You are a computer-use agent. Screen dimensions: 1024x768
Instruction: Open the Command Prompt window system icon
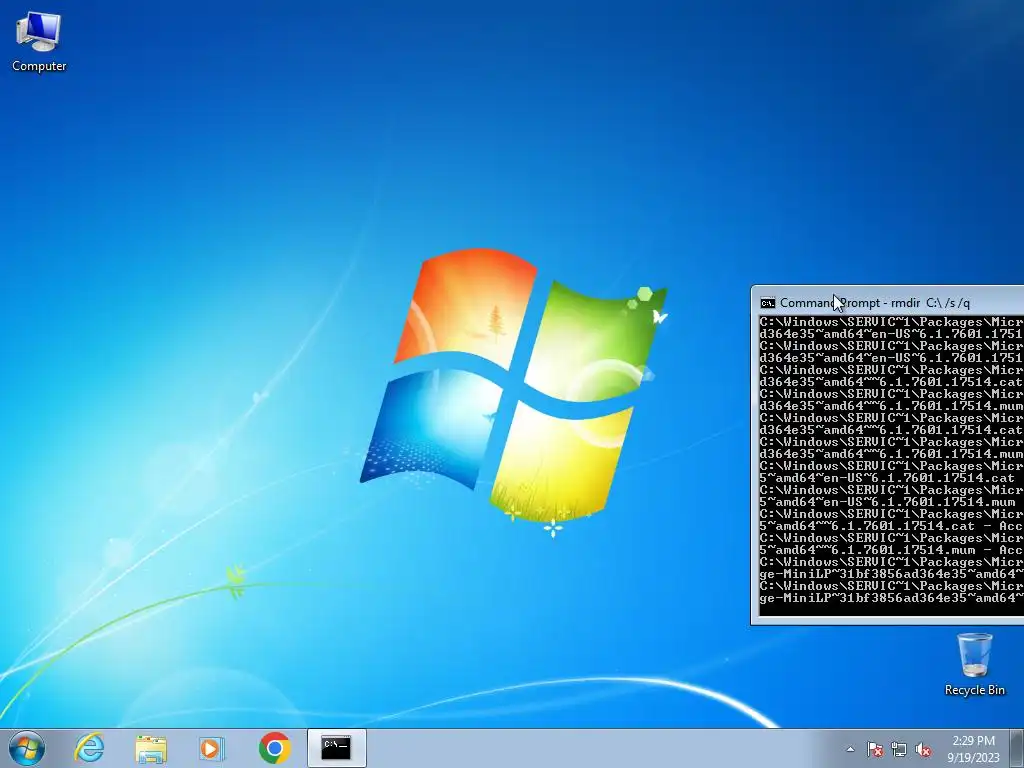767,303
